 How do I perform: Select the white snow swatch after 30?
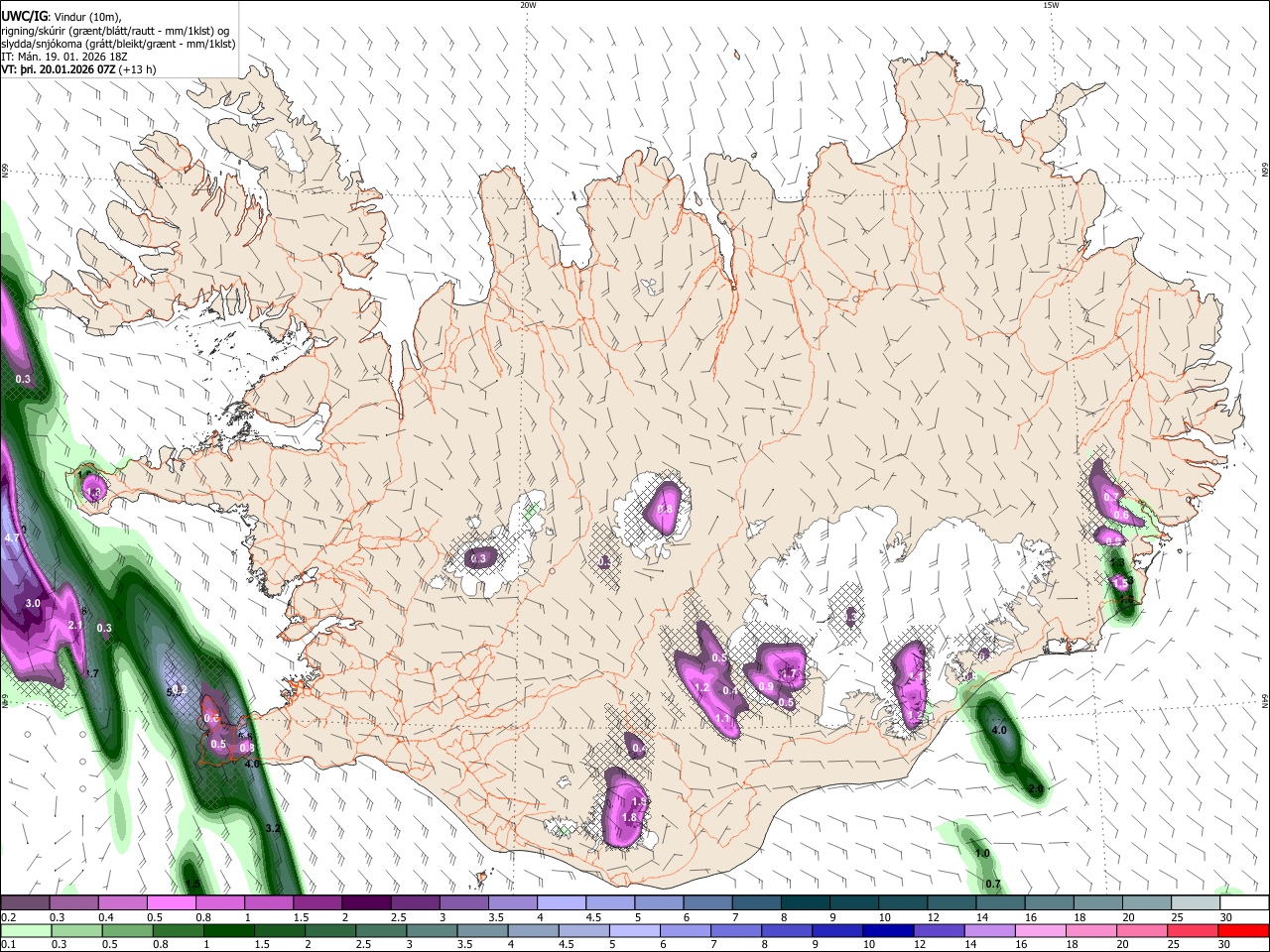(1242, 903)
